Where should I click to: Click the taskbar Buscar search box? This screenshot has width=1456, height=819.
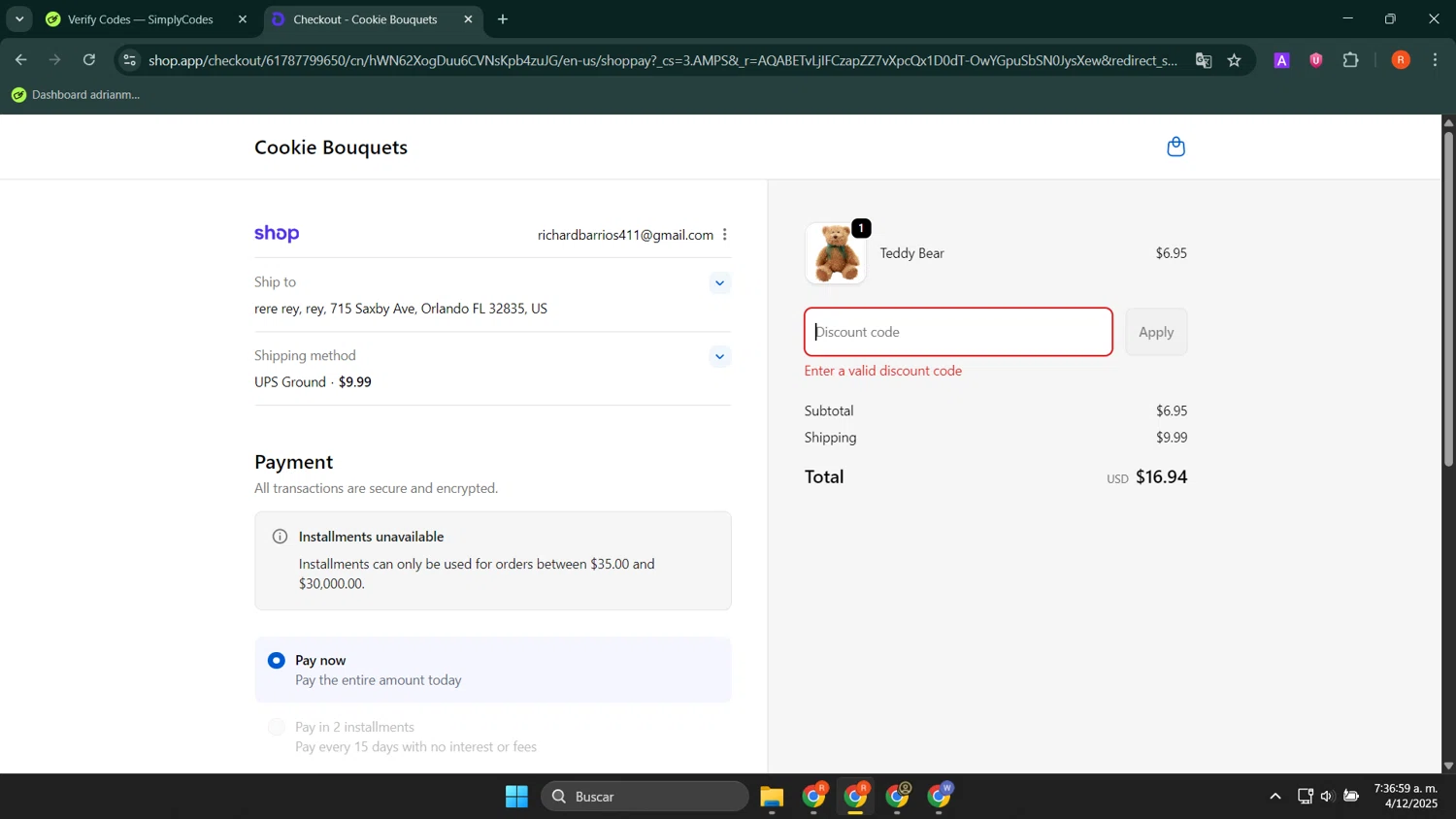point(645,797)
